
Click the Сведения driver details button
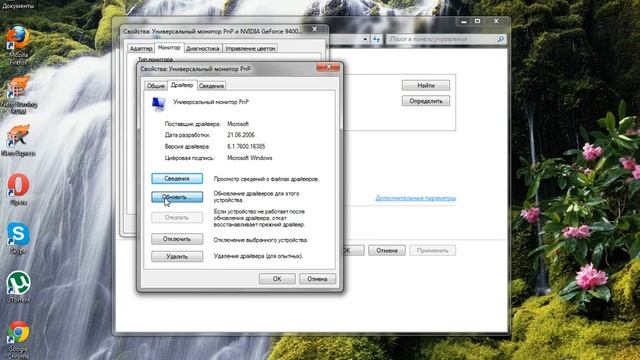177,178
